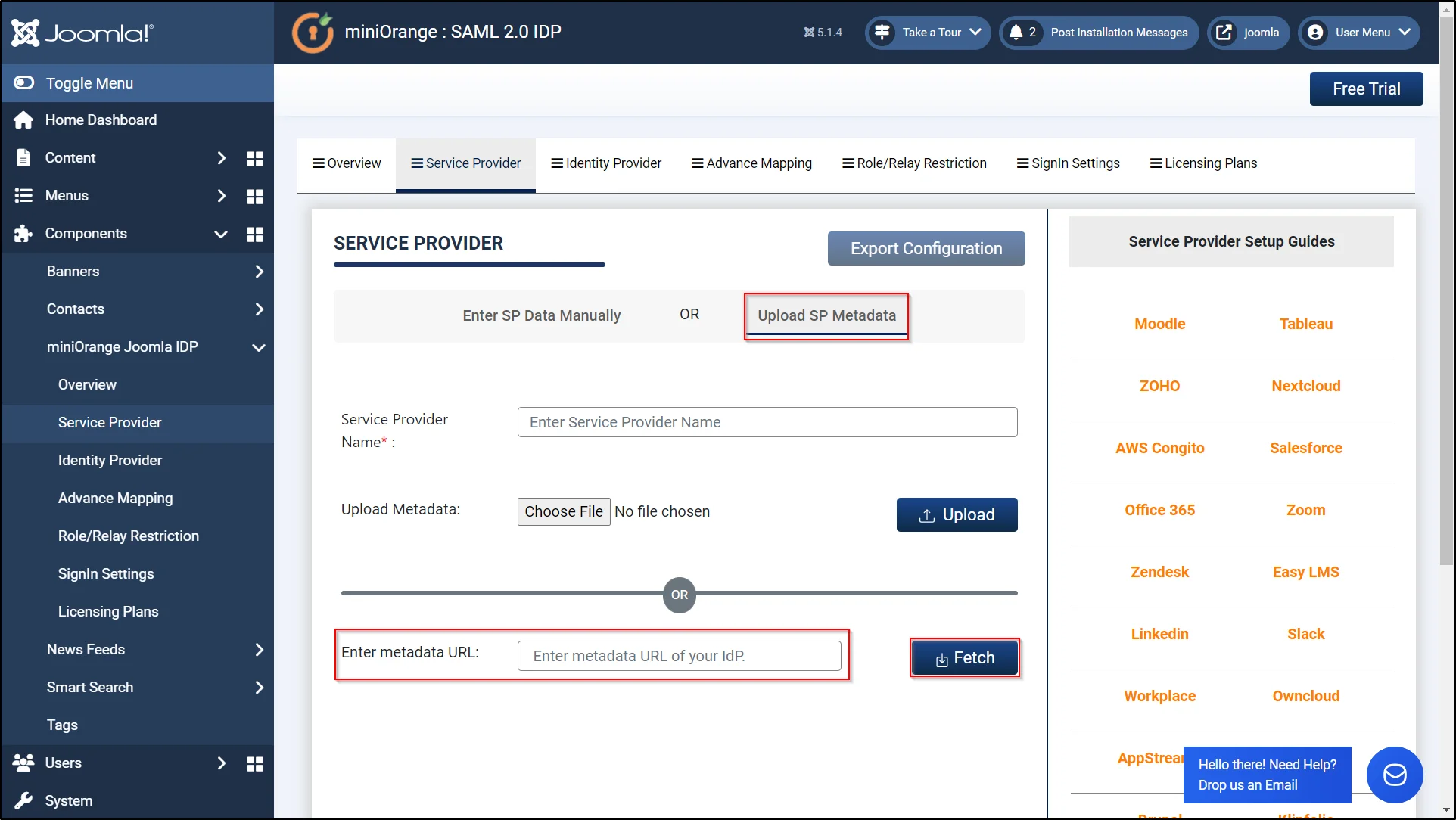This screenshot has height=820, width=1456.
Task: Expand the Contacts submenu chevron
Action: [x=259, y=309]
